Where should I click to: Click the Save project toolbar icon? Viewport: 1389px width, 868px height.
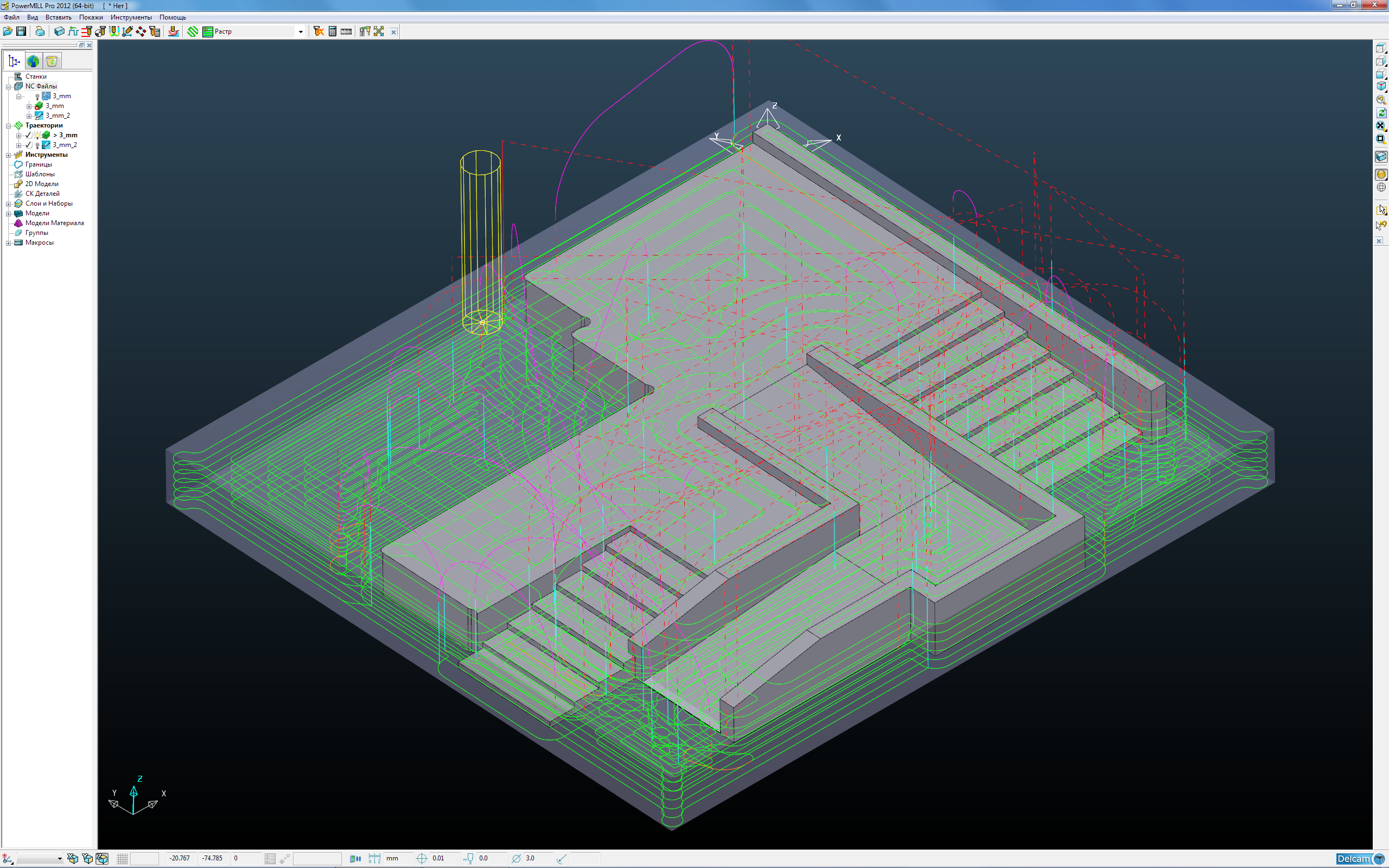(21, 31)
